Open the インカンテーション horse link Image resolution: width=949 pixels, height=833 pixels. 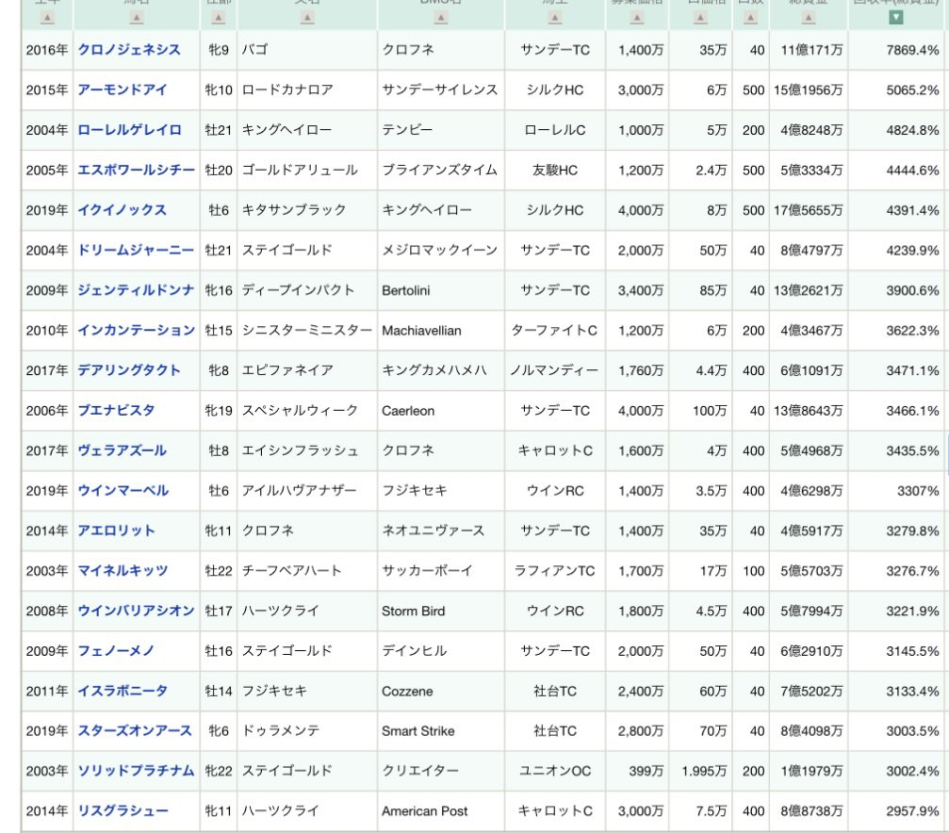136,330
